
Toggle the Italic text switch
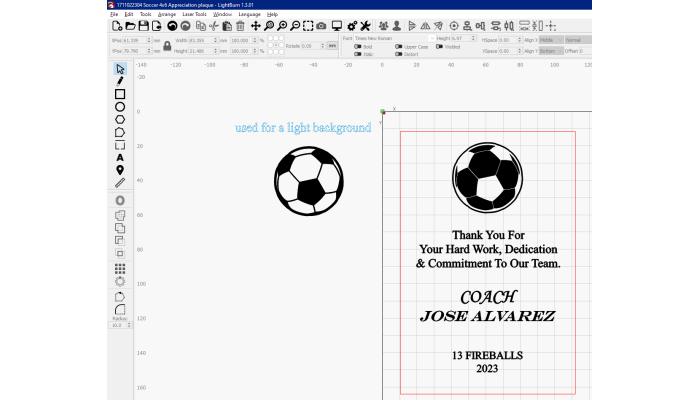point(358,54)
